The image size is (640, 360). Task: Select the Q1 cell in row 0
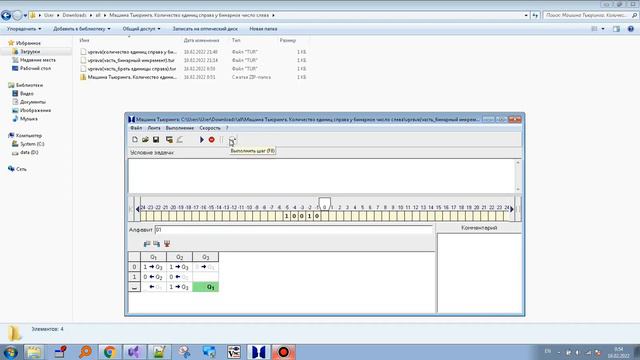153,267
